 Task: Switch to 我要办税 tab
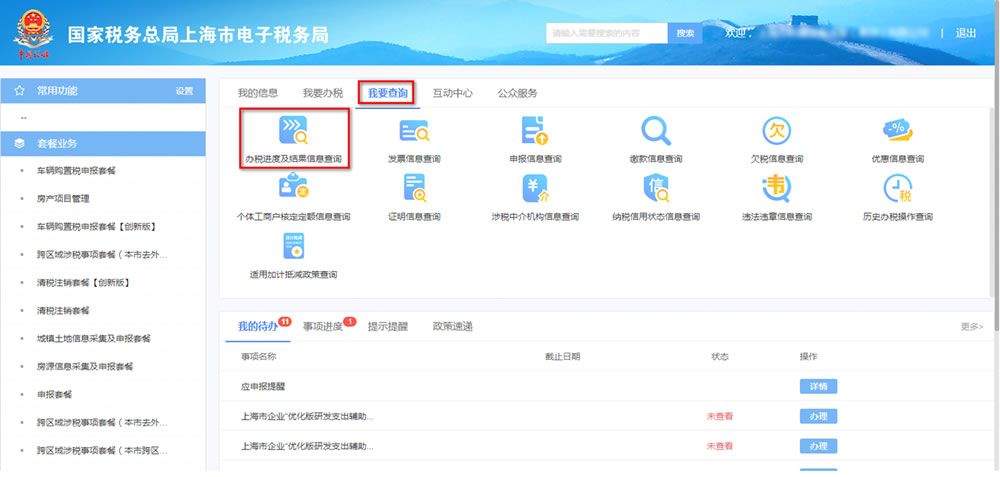(322, 93)
